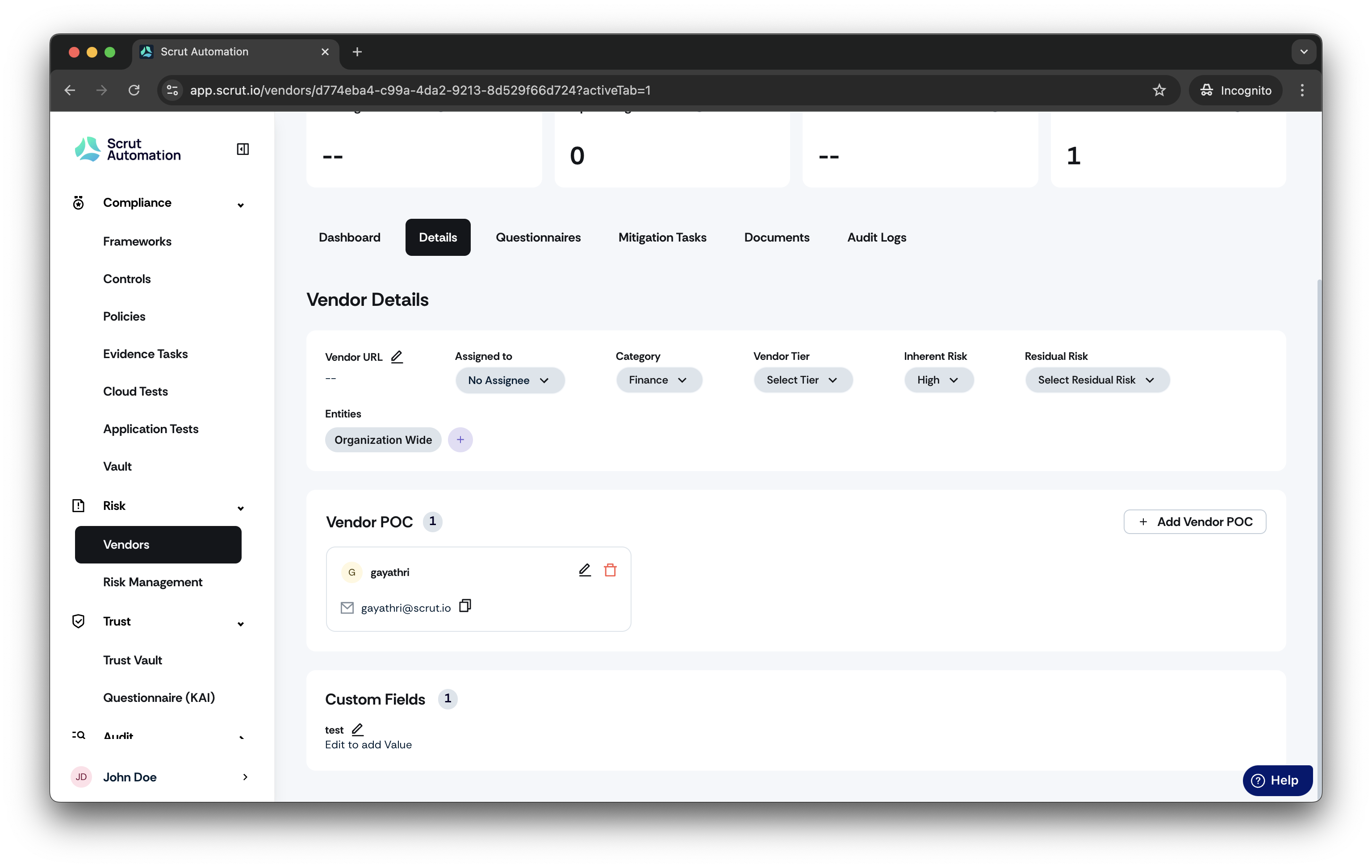Open Cloud Tests in the sidebar
Viewport: 1372px width, 868px height.
[136, 392]
